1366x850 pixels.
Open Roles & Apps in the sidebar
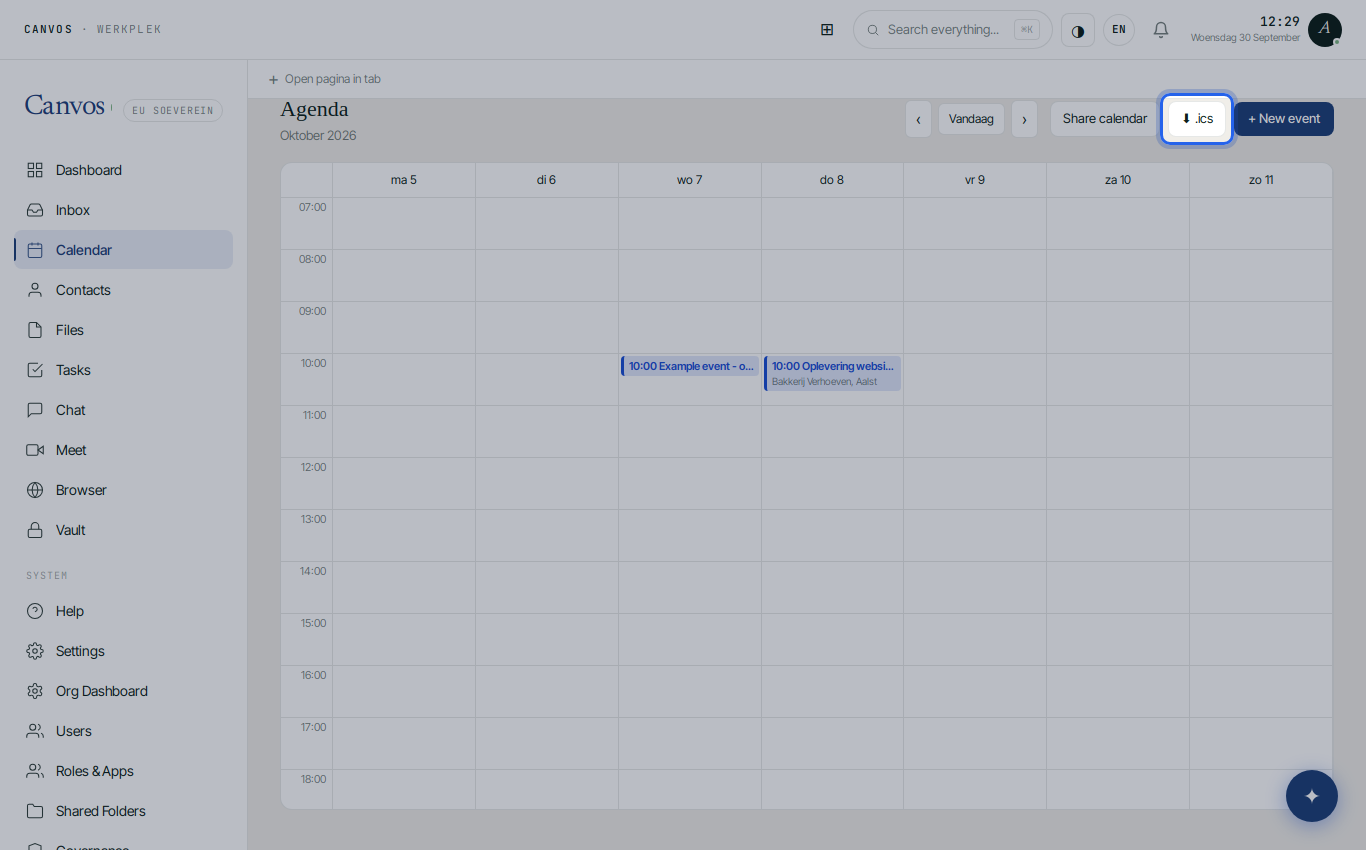[x=124, y=771]
